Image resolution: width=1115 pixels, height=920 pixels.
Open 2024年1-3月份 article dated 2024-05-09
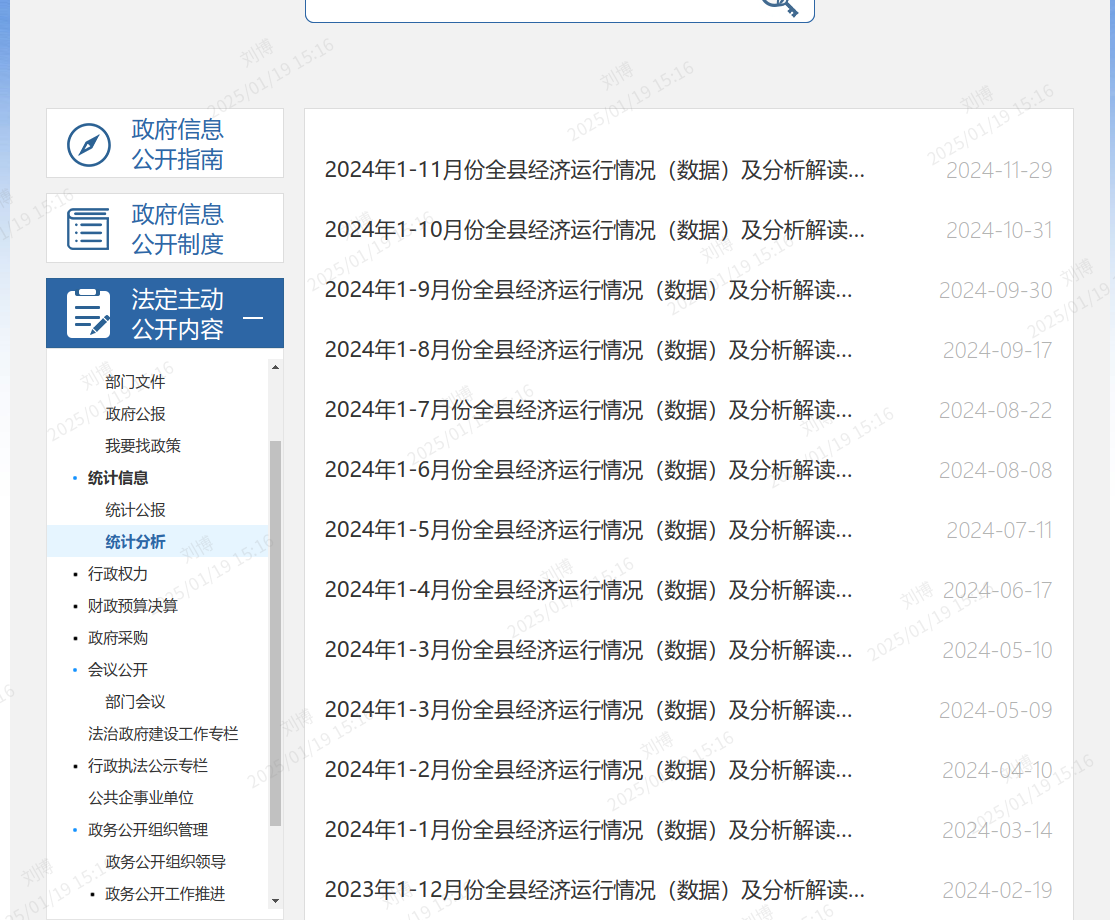[588, 710]
